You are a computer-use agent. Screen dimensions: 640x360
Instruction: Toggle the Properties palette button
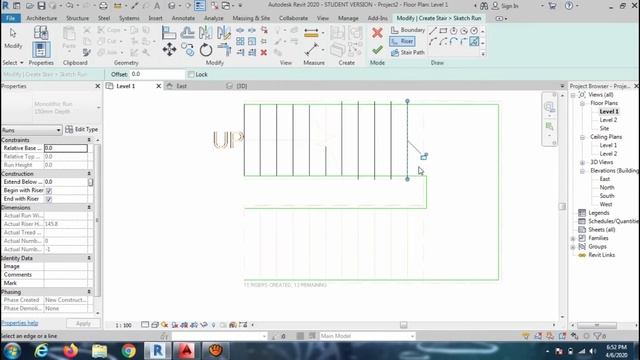coord(40,49)
